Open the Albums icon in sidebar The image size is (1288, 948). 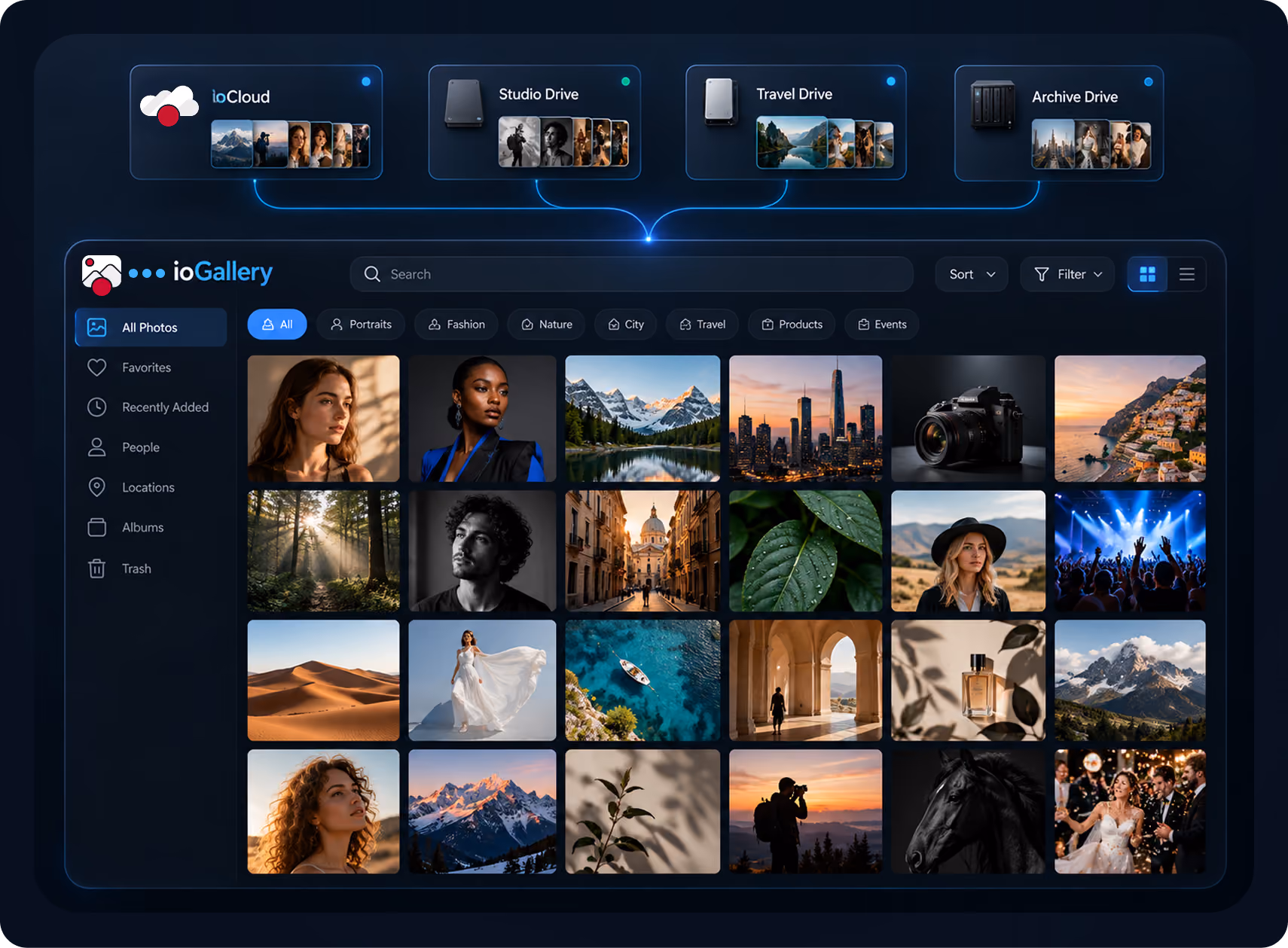[x=97, y=527]
